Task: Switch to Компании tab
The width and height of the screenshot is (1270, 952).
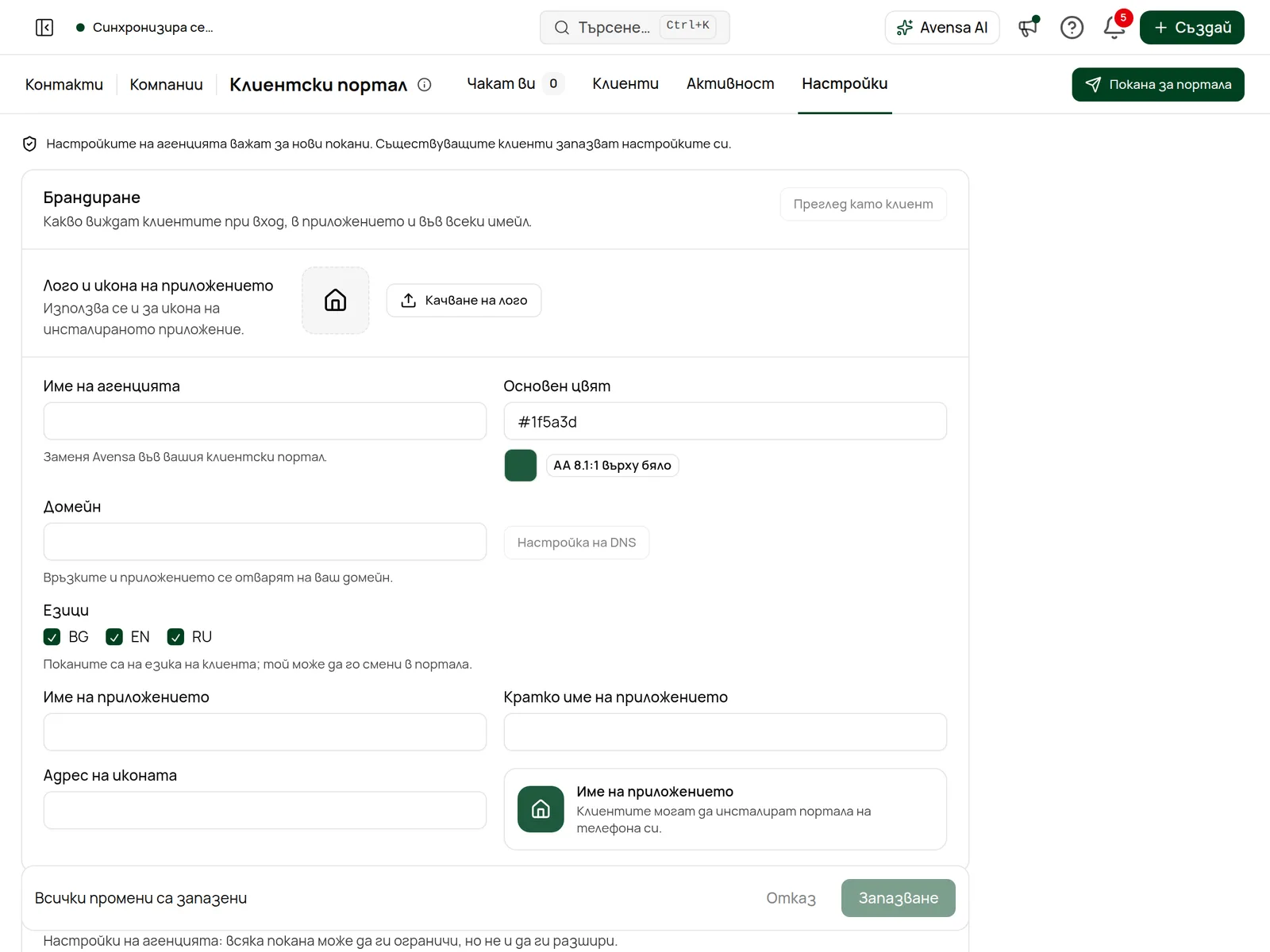Action: [x=166, y=84]
